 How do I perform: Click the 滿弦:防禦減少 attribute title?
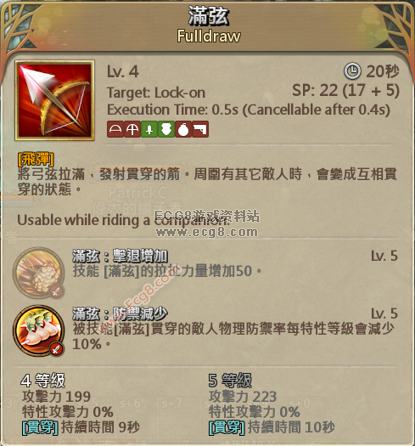tap(120, 314)
